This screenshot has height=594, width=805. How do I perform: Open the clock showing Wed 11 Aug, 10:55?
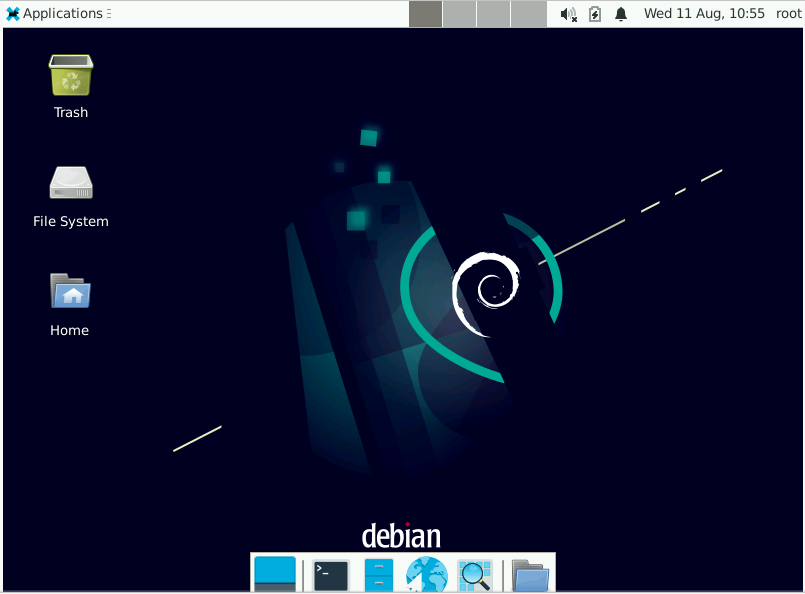(x=704, y=13)
